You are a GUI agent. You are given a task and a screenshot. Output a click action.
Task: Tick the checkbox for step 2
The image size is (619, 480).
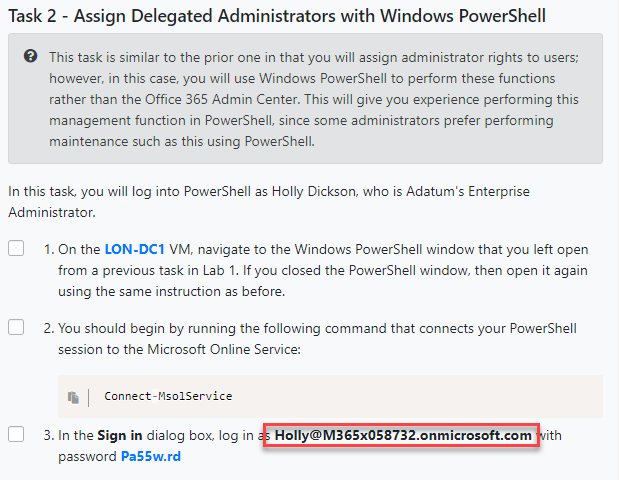point(16,328)
